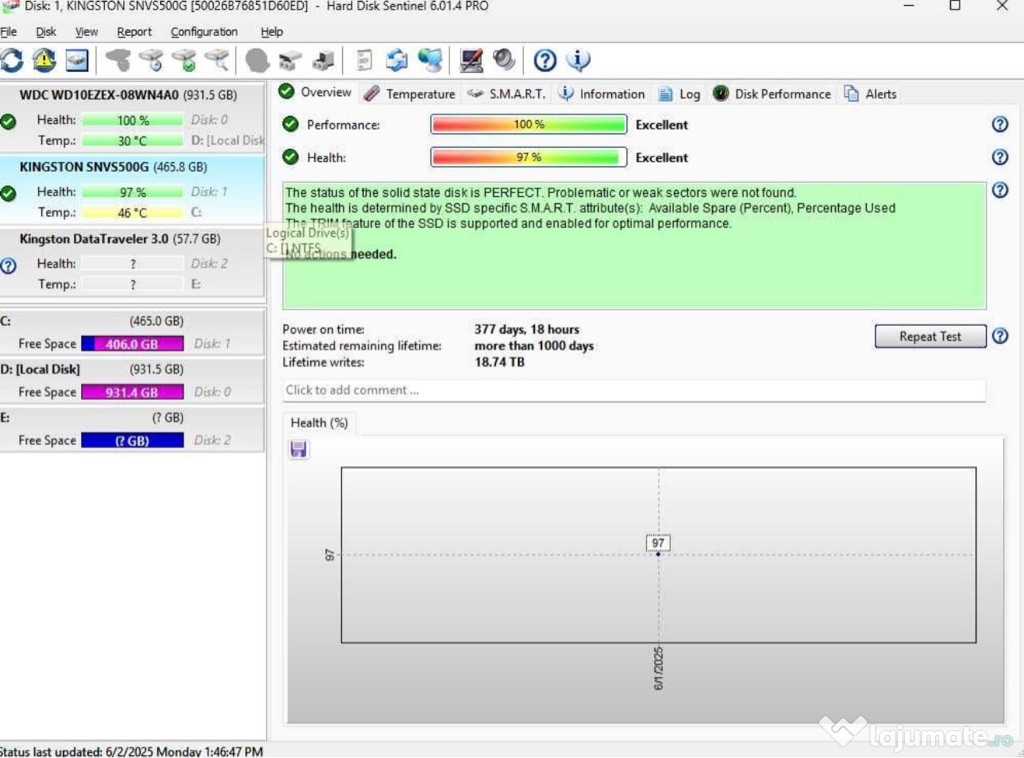The width and height of the screenshot is (1024, 758).
Task: Click the disk with magnifier icon
Action: pyautogui.click(x=217, y=61)
